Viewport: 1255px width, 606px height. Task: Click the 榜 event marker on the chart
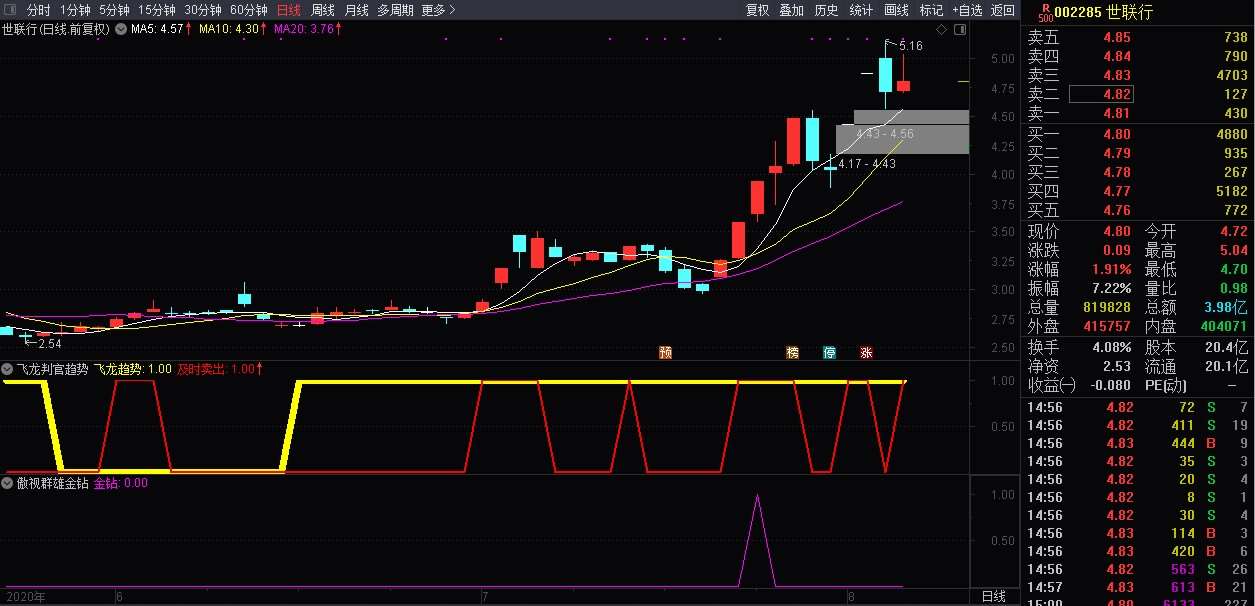click(793, 352)
